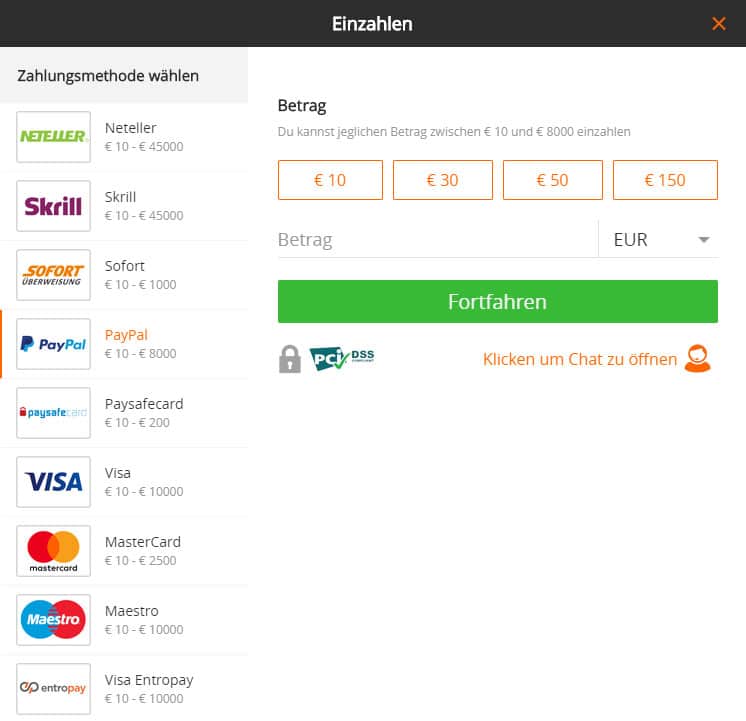Select the € 10 preset amount

point(330,180)
